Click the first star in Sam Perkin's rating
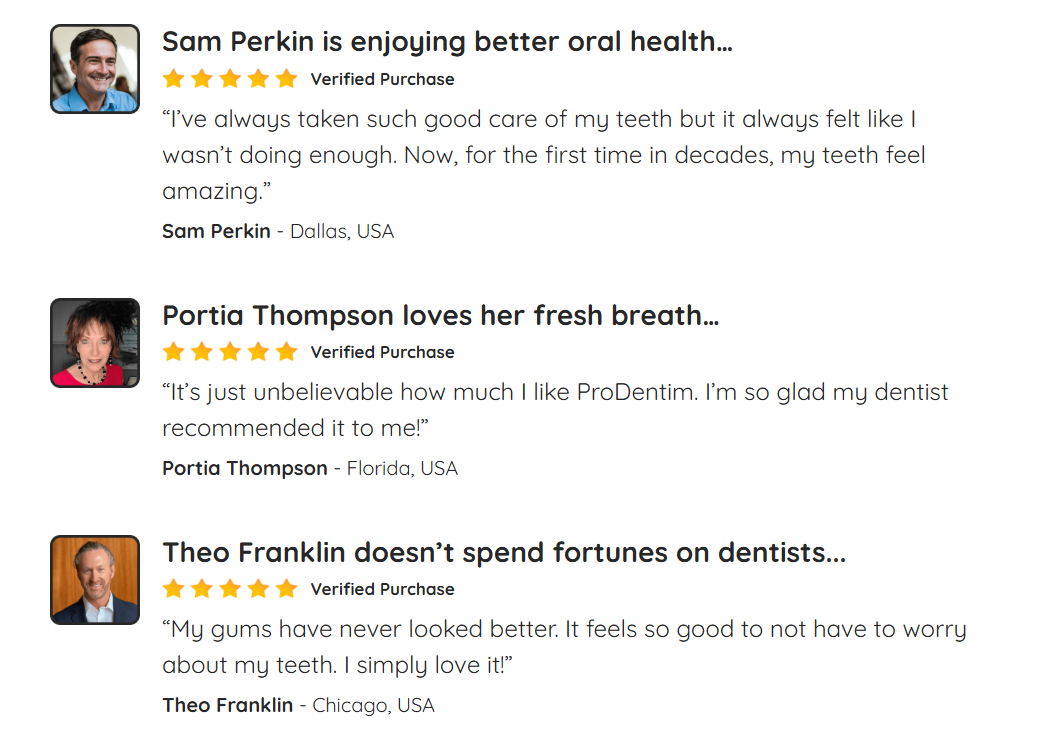Viewport: 1054px width, 735px height. click(173, 79)
